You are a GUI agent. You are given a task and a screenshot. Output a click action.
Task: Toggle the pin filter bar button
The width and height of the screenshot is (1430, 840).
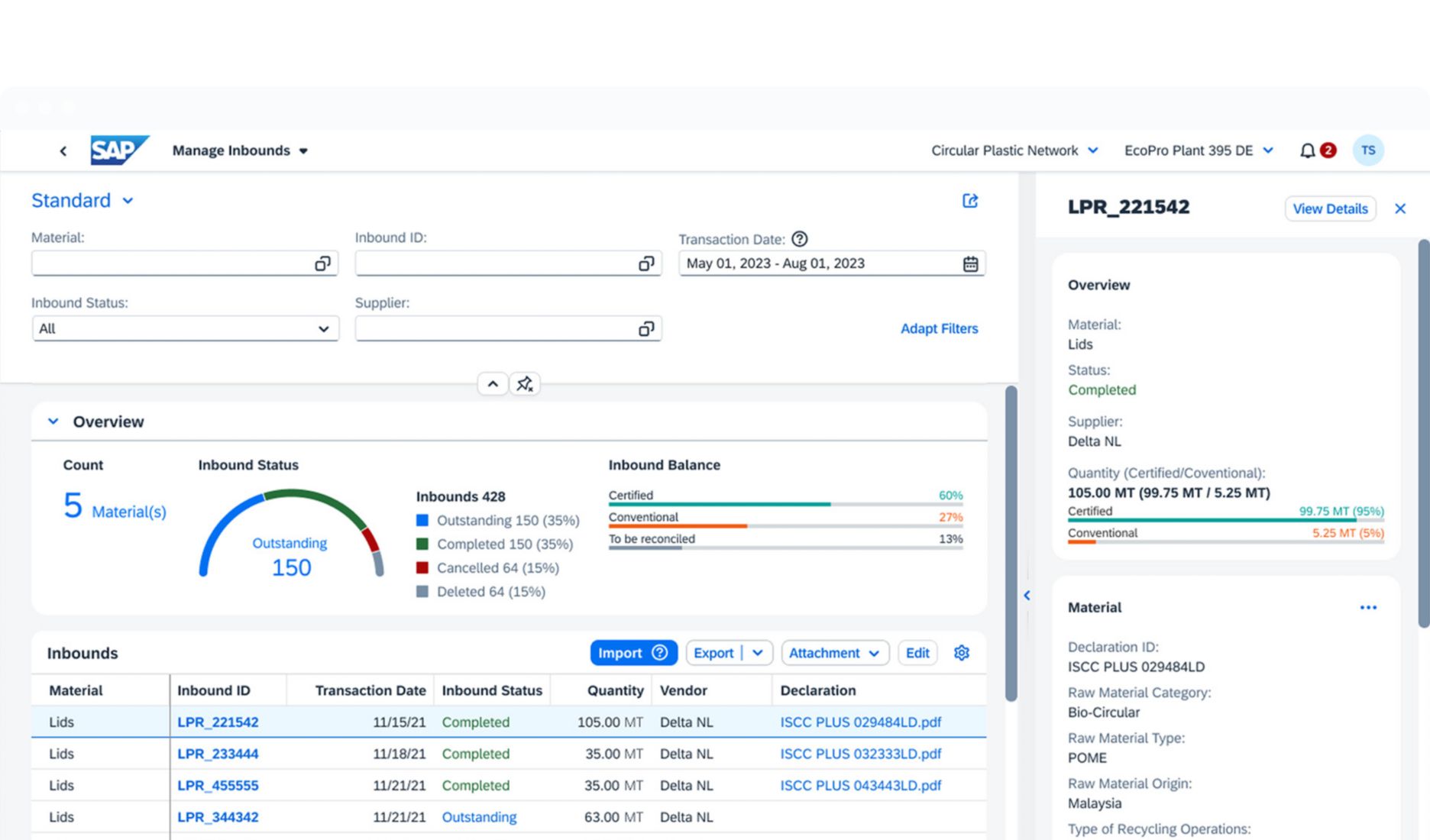(x=525, y=384)
